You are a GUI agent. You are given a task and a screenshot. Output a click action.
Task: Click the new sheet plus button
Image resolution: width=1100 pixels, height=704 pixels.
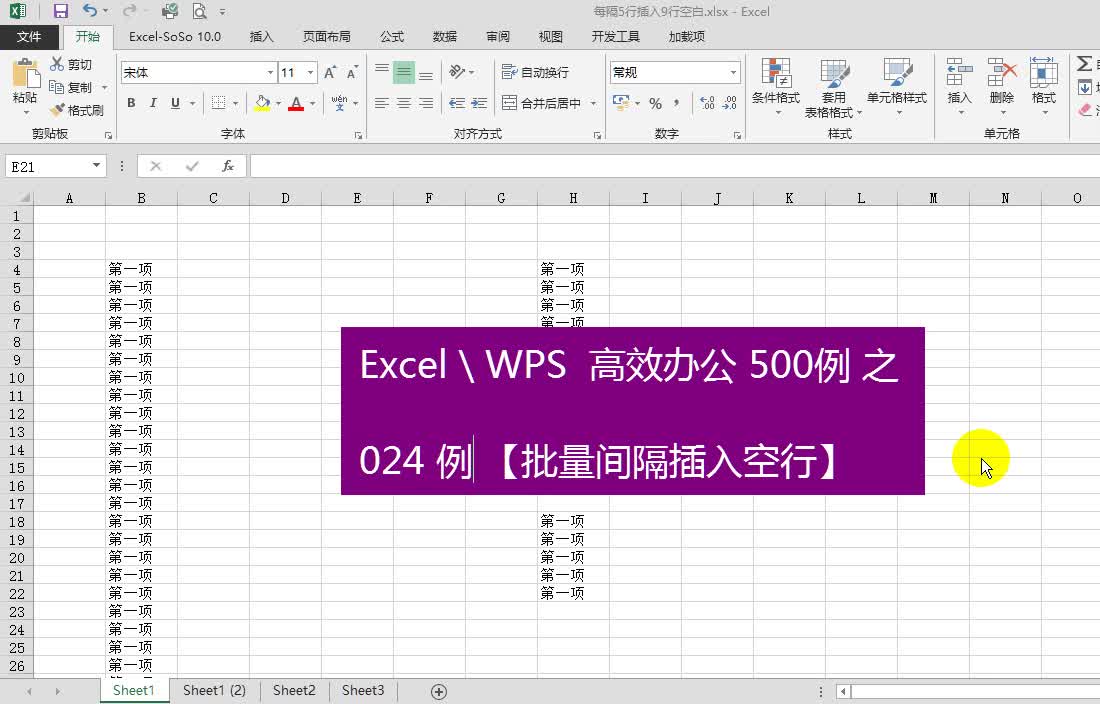click(437, 689)
